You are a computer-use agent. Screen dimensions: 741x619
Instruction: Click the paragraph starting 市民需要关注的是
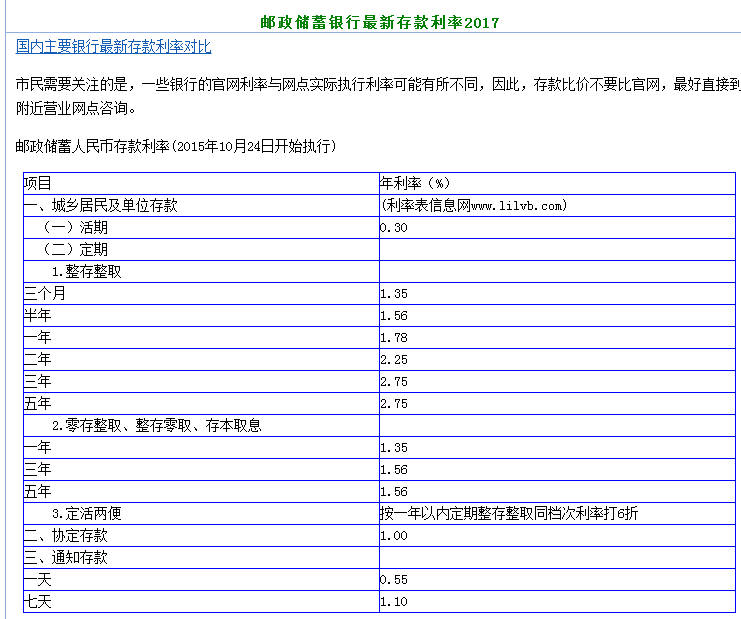(x=378, y=96)
